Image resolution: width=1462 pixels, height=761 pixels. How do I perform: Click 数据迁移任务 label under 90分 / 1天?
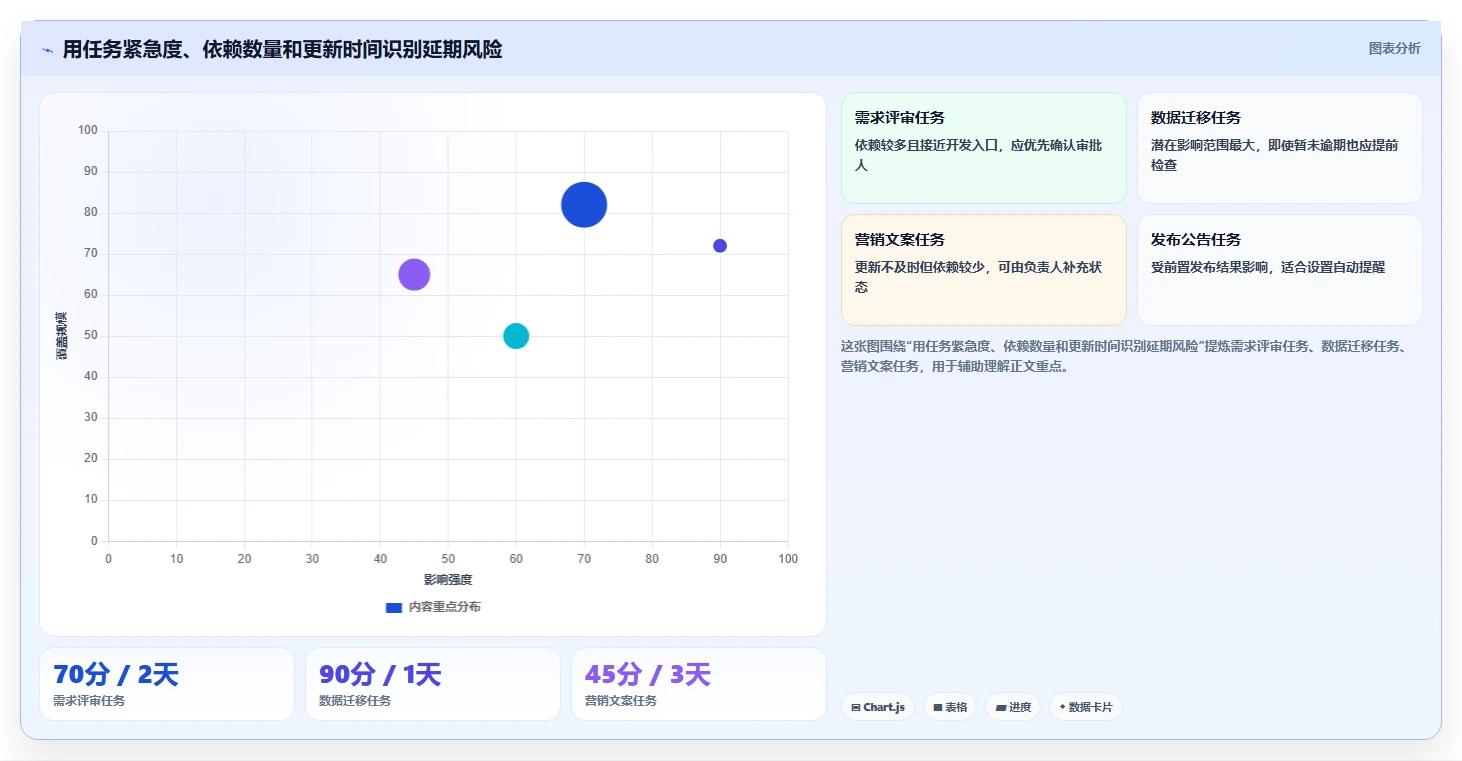[x=355, y=701]
